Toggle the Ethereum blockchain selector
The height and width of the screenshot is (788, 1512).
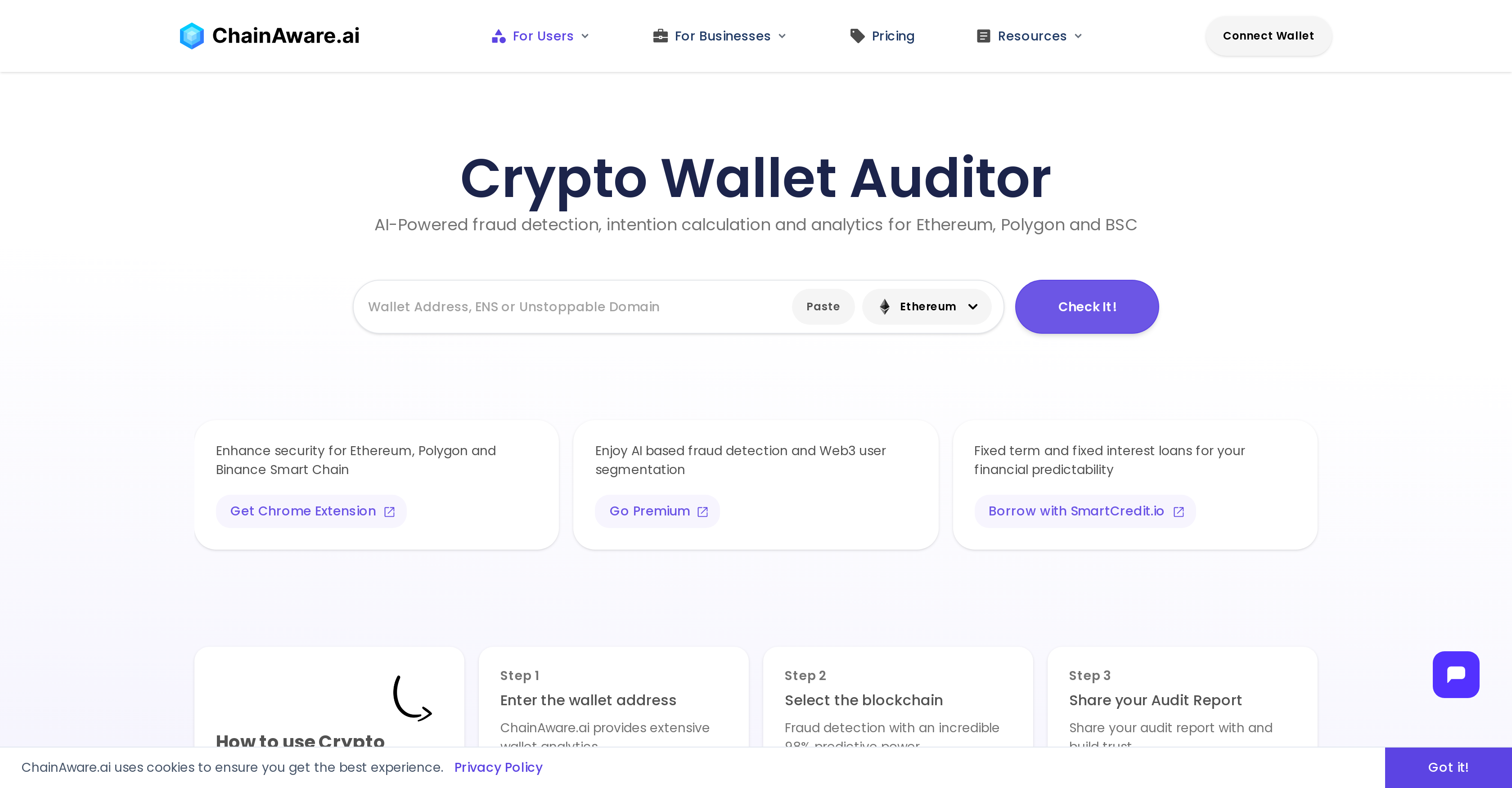point(927,306)
